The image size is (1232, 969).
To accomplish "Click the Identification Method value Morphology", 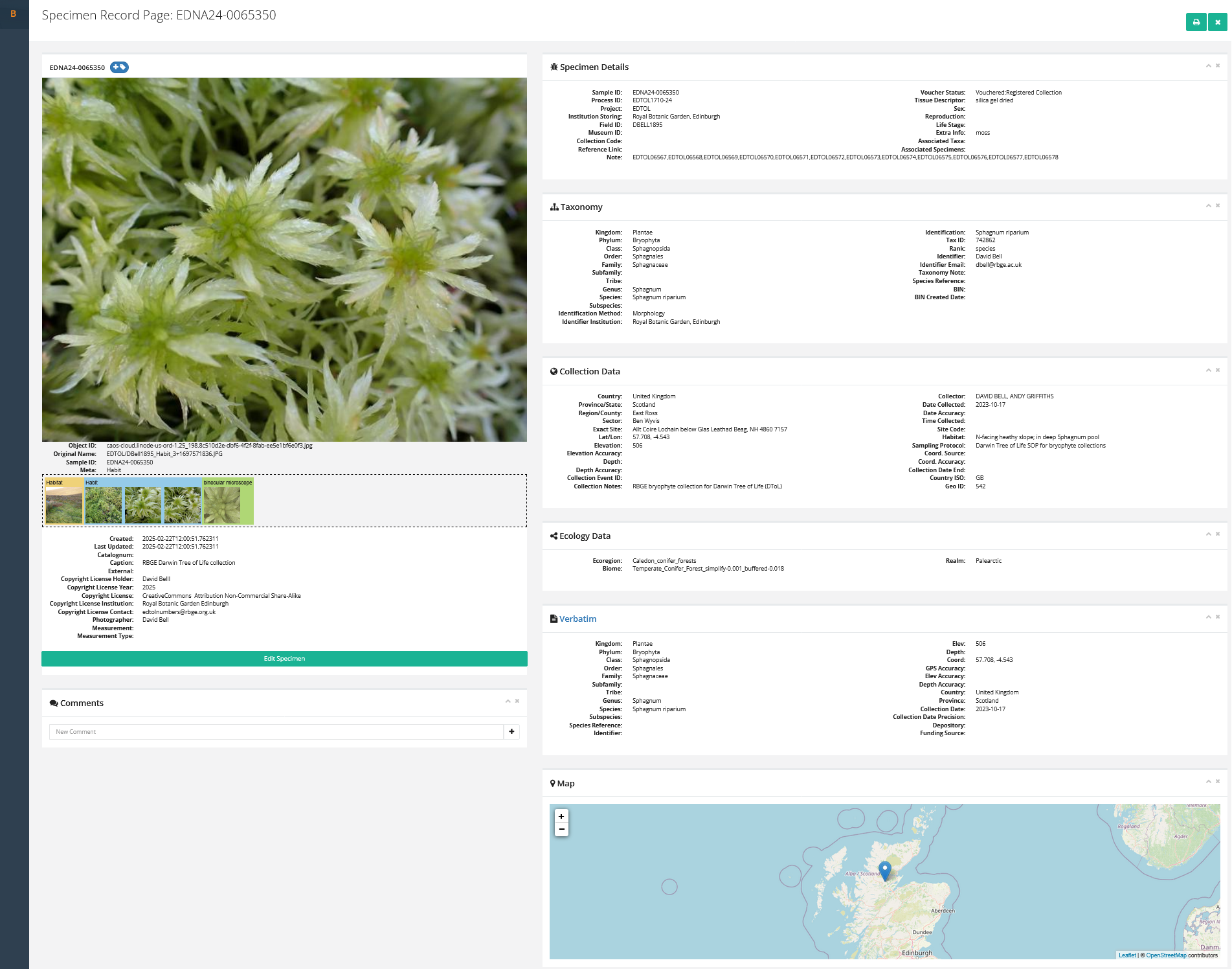I will click(648, 313).
